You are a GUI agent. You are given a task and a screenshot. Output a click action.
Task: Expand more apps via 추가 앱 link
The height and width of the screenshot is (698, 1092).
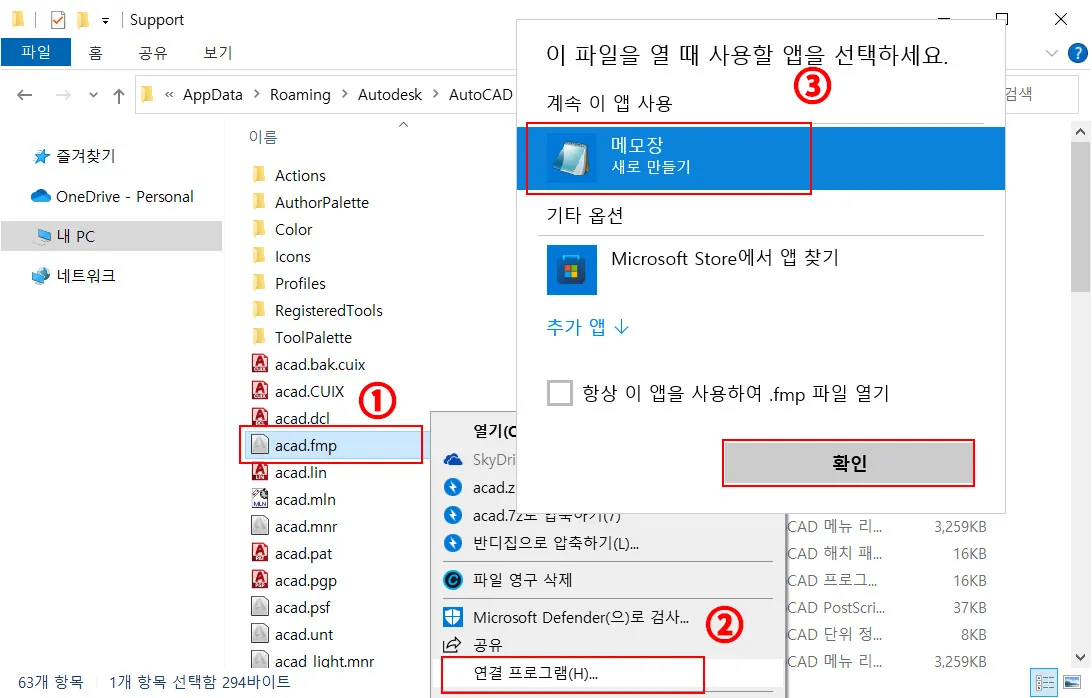[x=588, y=327]
